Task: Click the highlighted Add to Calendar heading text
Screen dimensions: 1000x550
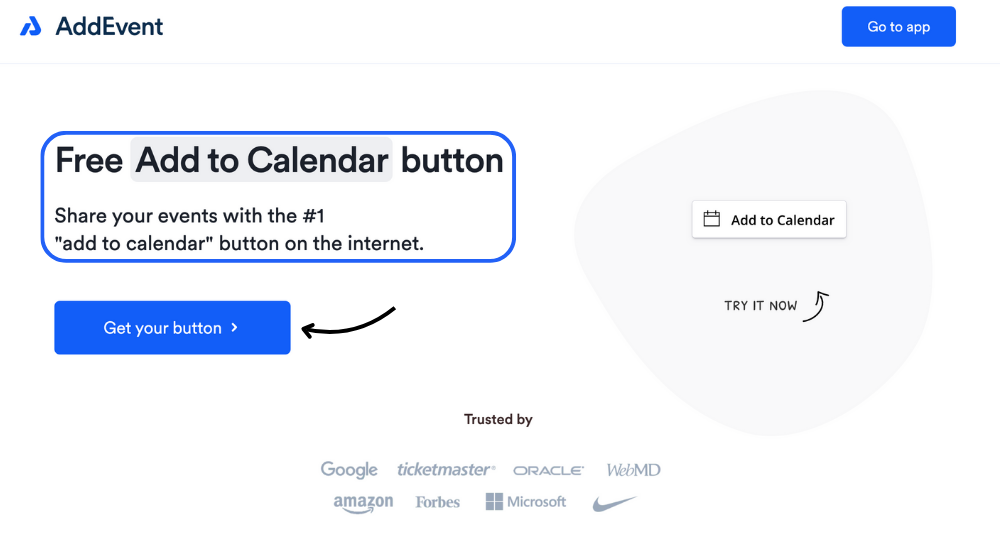Action: point(262,160)
